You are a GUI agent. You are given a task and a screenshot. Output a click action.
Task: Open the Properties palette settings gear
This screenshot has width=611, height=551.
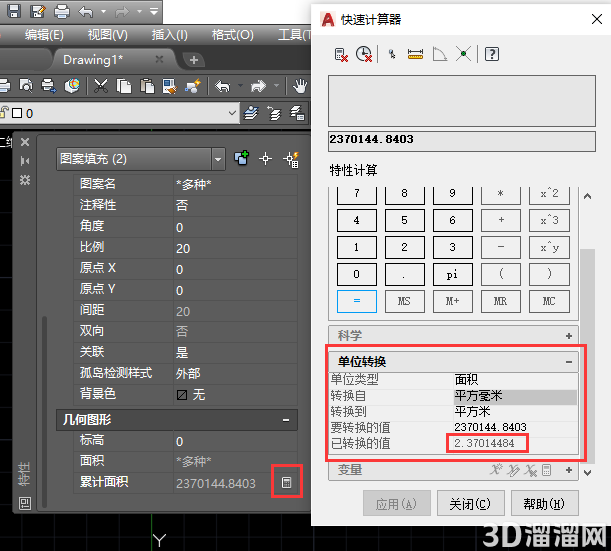click(x=25, y=180)
